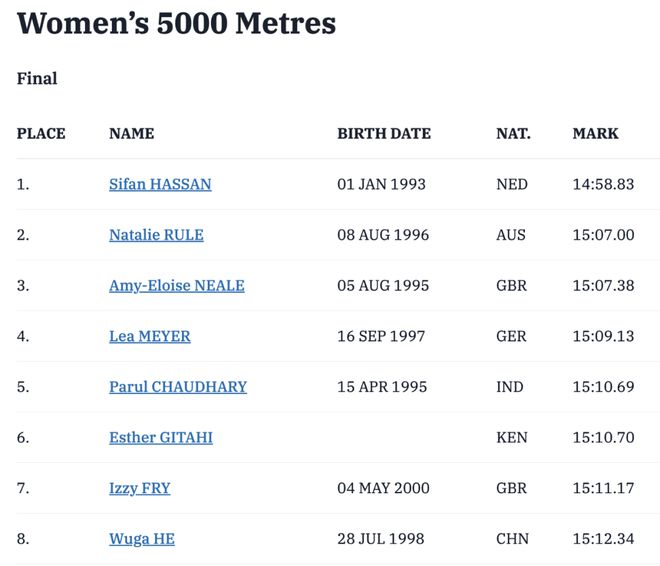The width and height of the screenshot is (660, 566).
Task: Click the KEN nationality code
Action: [x=512, y=438]
